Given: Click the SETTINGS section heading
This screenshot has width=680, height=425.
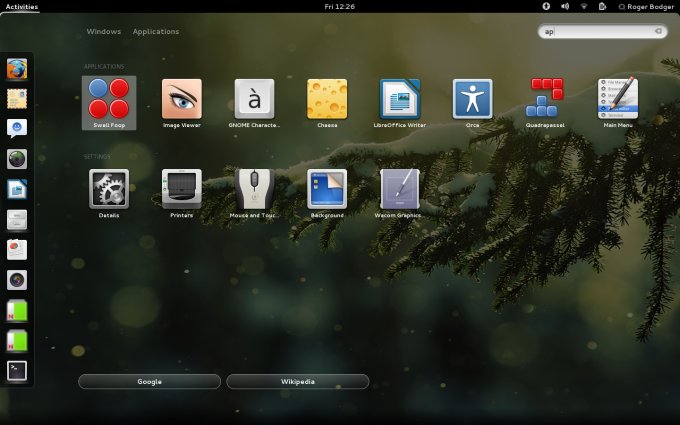Looking at the screenshot, I should click(x=97, y=157).
